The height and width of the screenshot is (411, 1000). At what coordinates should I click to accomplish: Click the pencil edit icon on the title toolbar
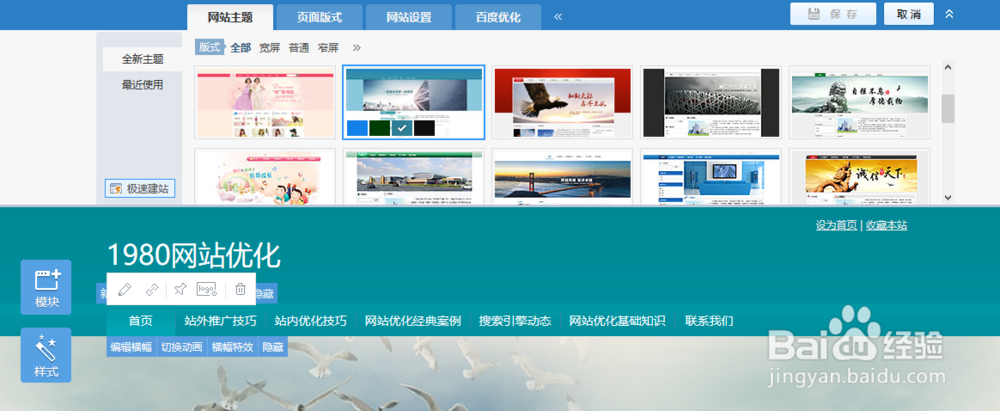click(125, 289)
